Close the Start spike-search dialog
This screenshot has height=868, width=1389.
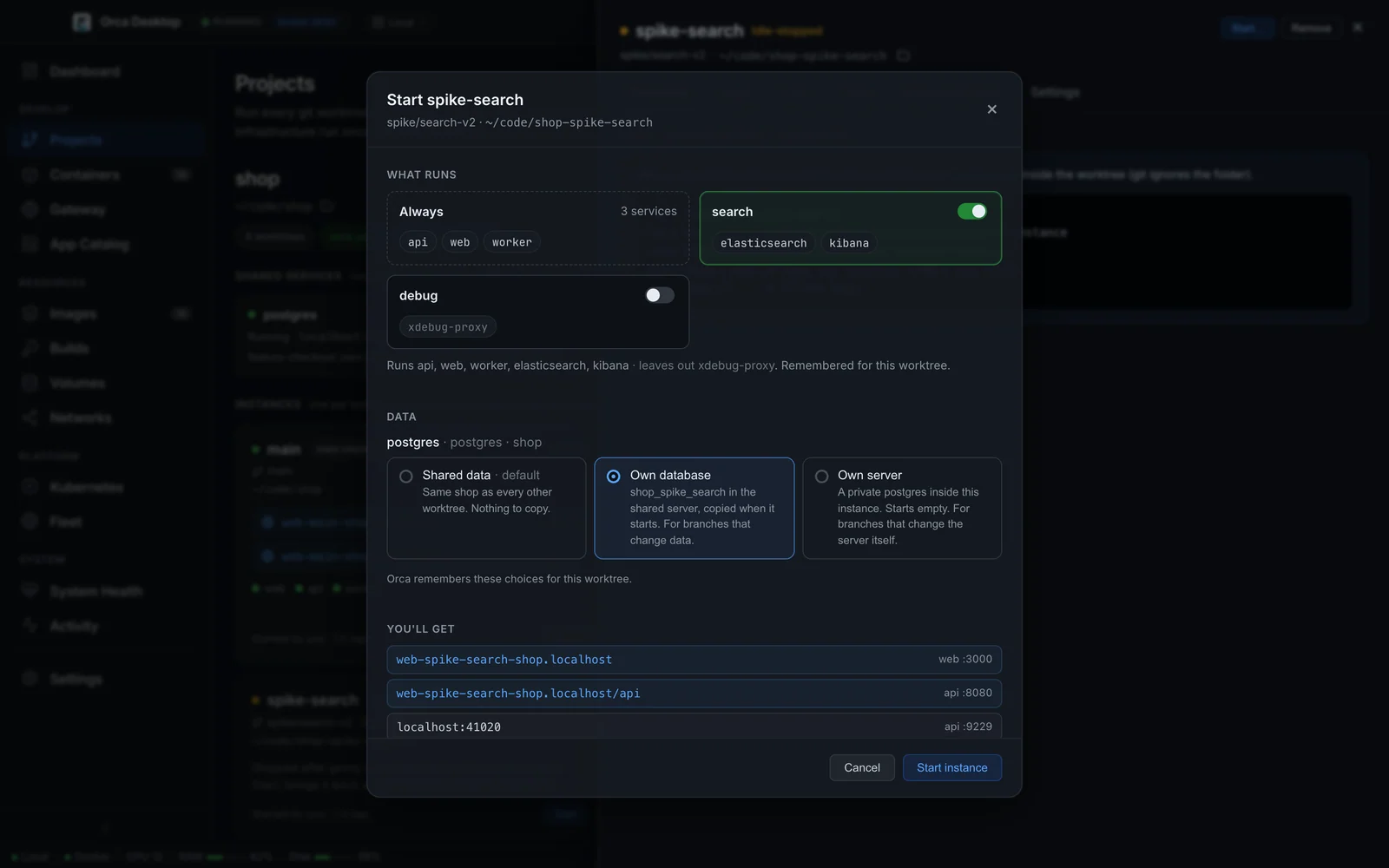[x=991, y=109]
